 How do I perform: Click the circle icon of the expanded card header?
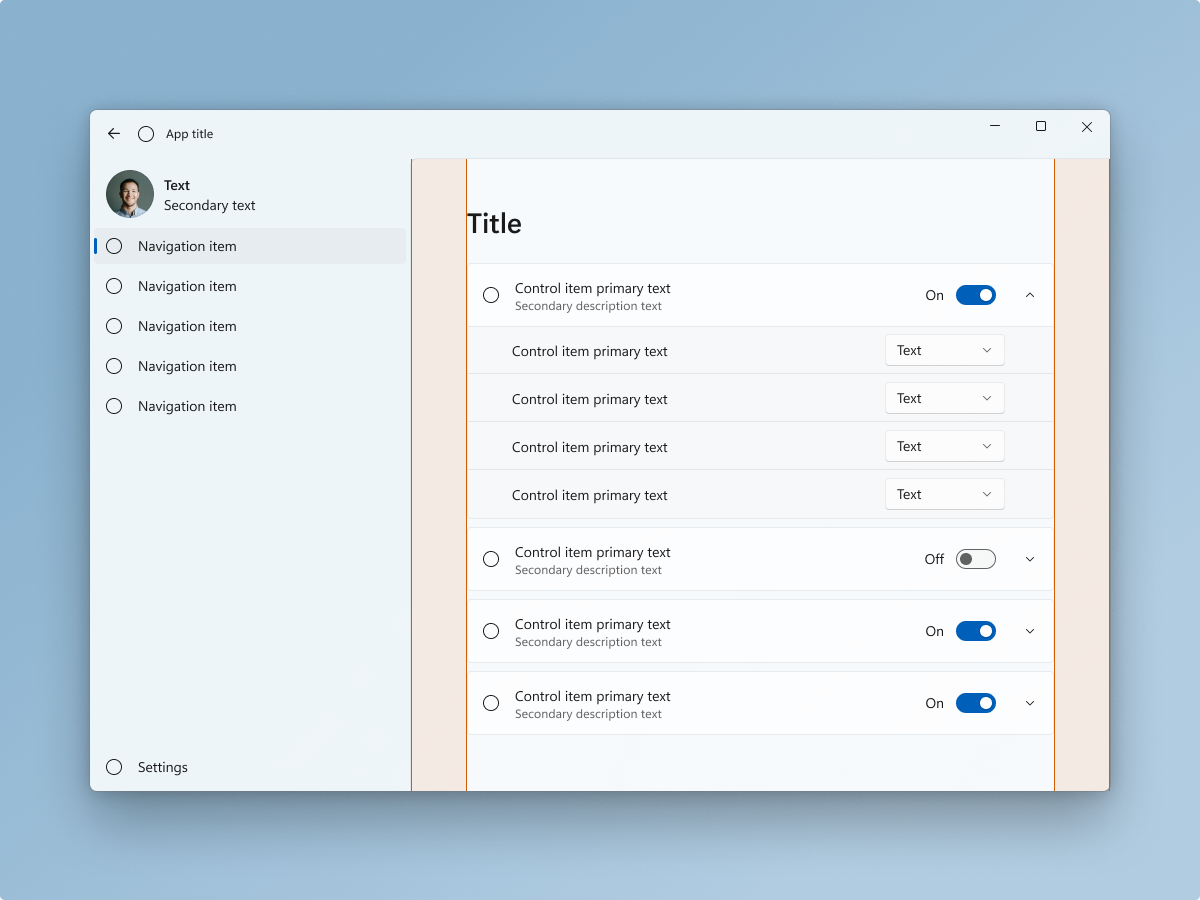click(x=491, y=295)
